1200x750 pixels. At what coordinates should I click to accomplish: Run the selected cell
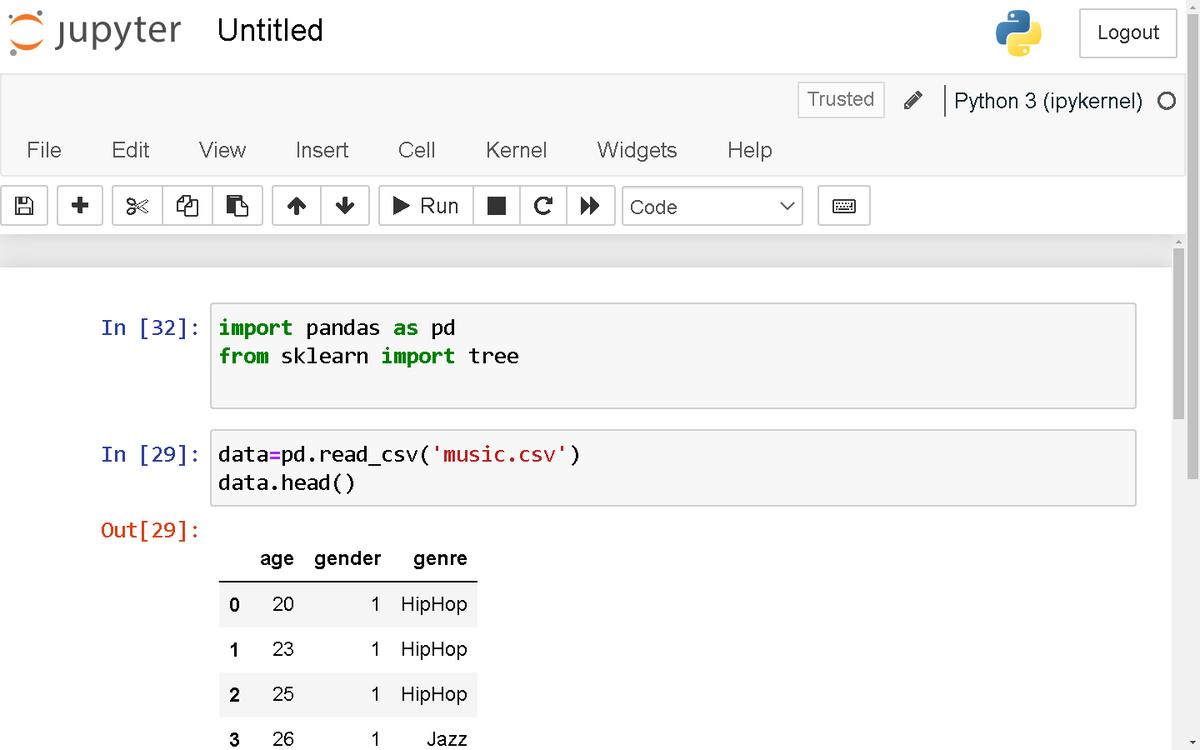coord(426,206)
